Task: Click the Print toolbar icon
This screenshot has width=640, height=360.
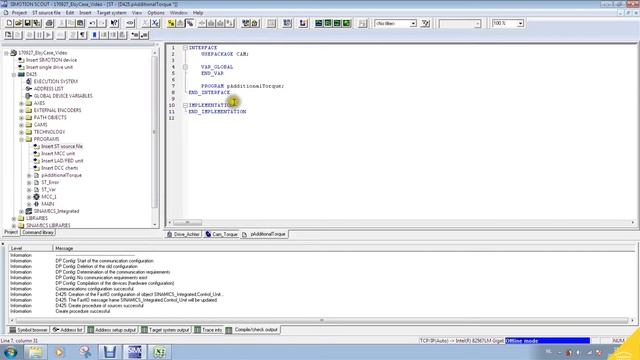Action: click(x=49, y=23)
